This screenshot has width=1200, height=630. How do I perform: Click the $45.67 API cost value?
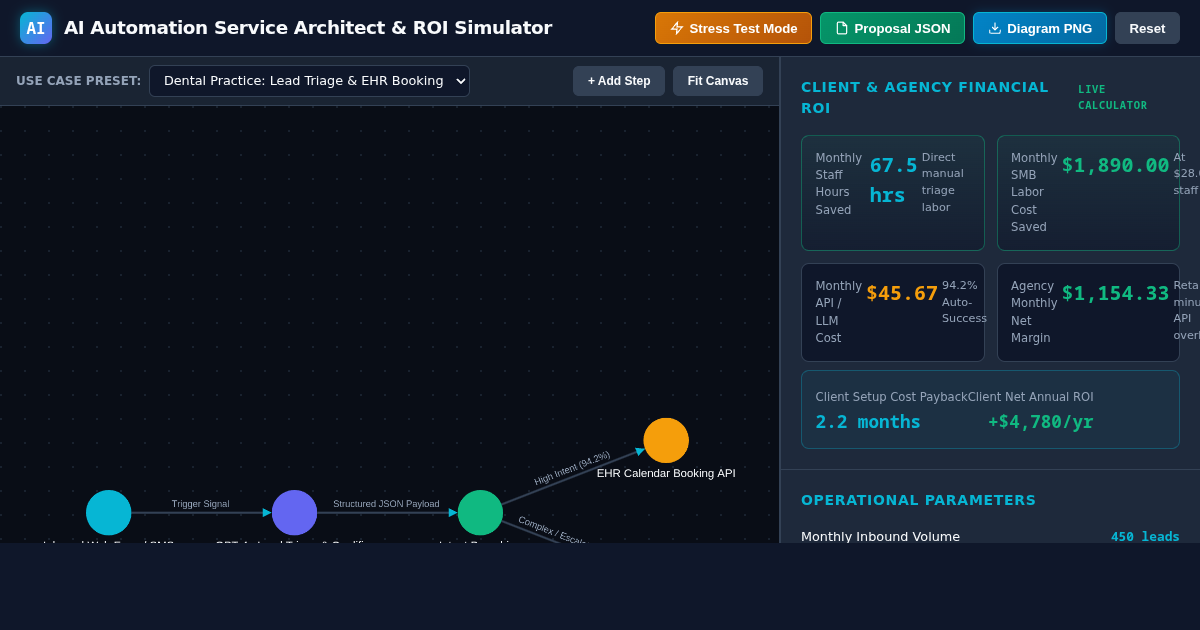pyautogui.click(x=902, y=293)
